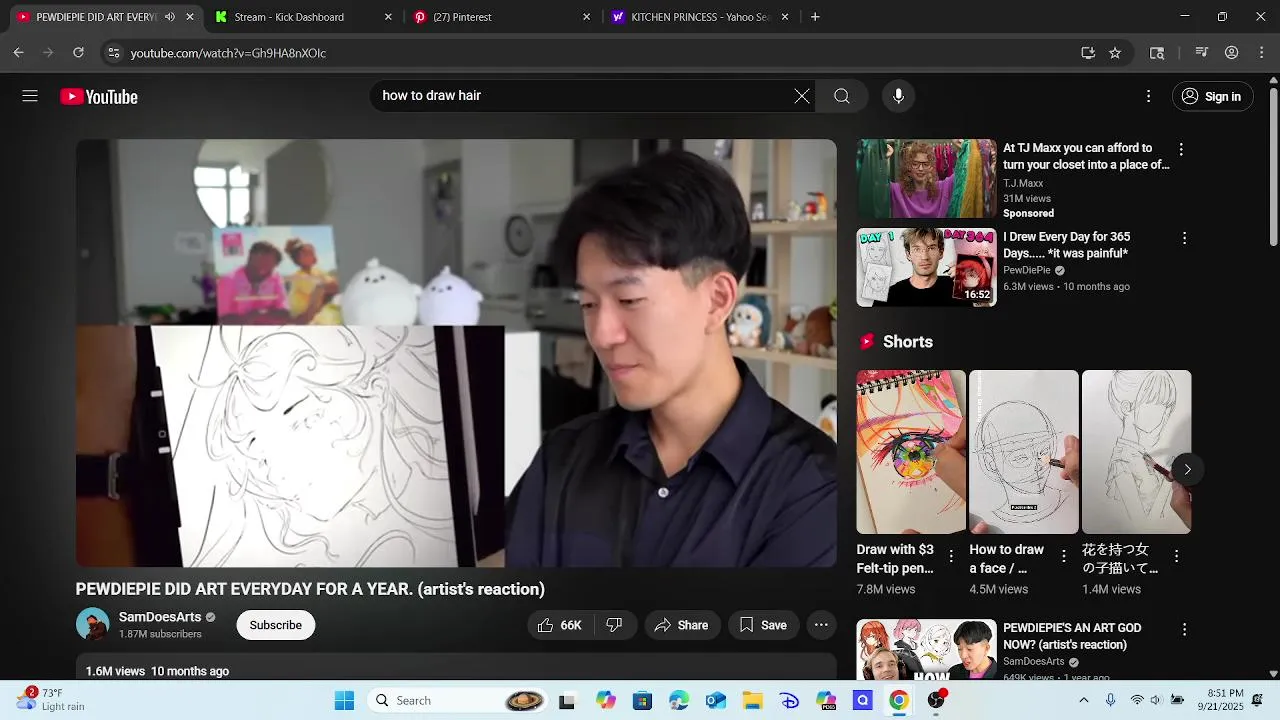Open Chrome three-dot menu

tap(1262, 53)
